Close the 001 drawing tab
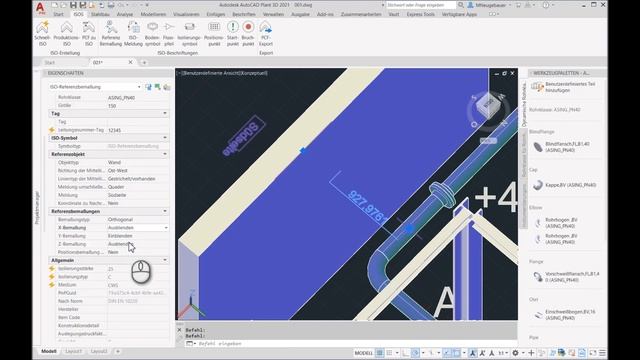Screen dimensions: 640x360 (131, 62)
